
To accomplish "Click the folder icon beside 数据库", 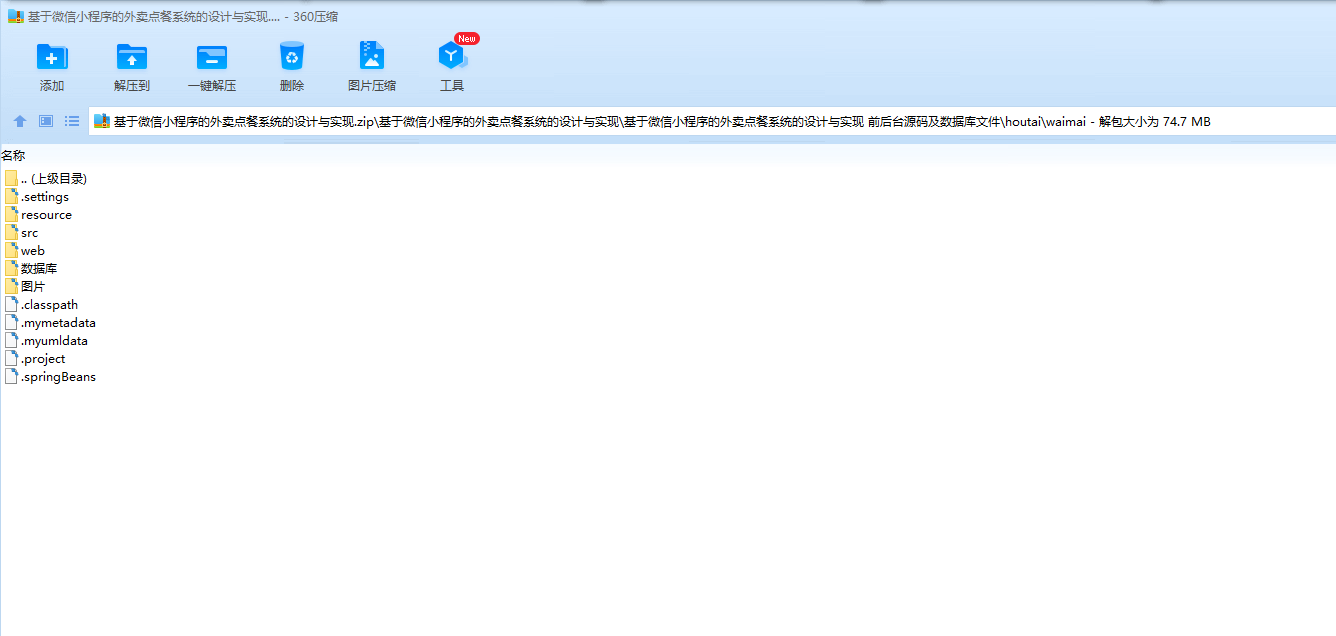I will tap(12, 268).
